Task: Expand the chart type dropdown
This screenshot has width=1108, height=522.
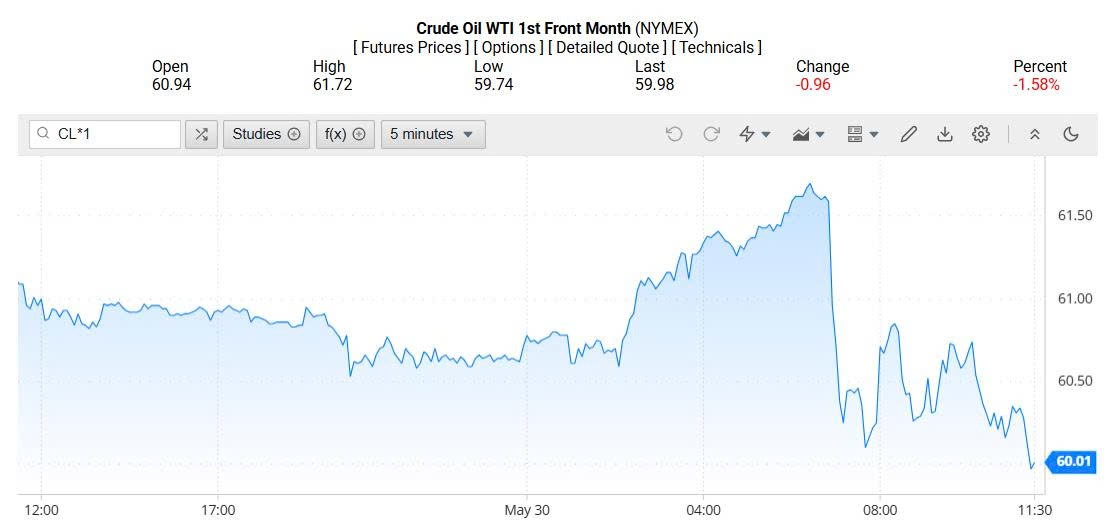Action: [x=808, y=134]
